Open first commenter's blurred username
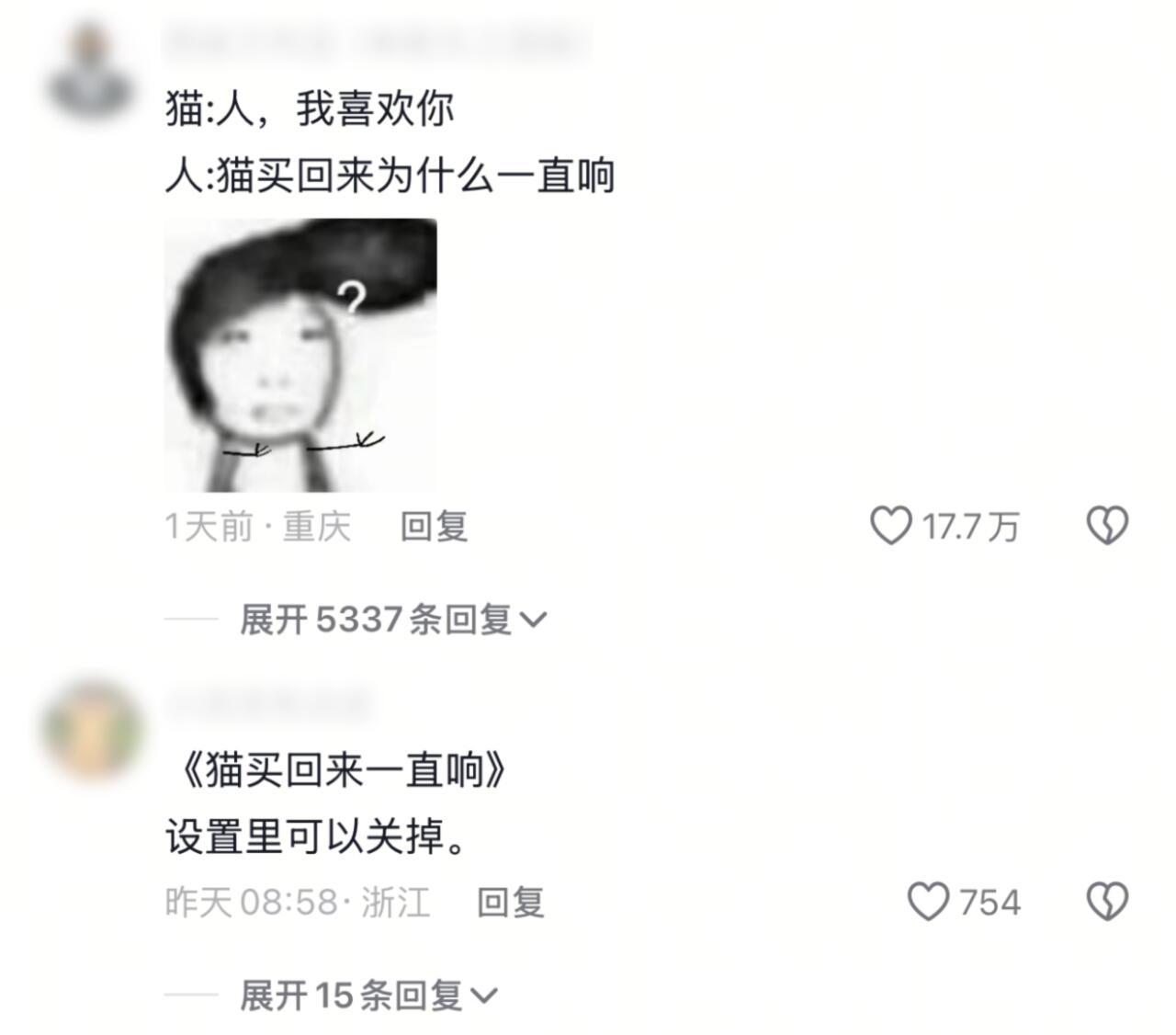Viewport: 1176px width, 1035px height. tap(377, 41)
